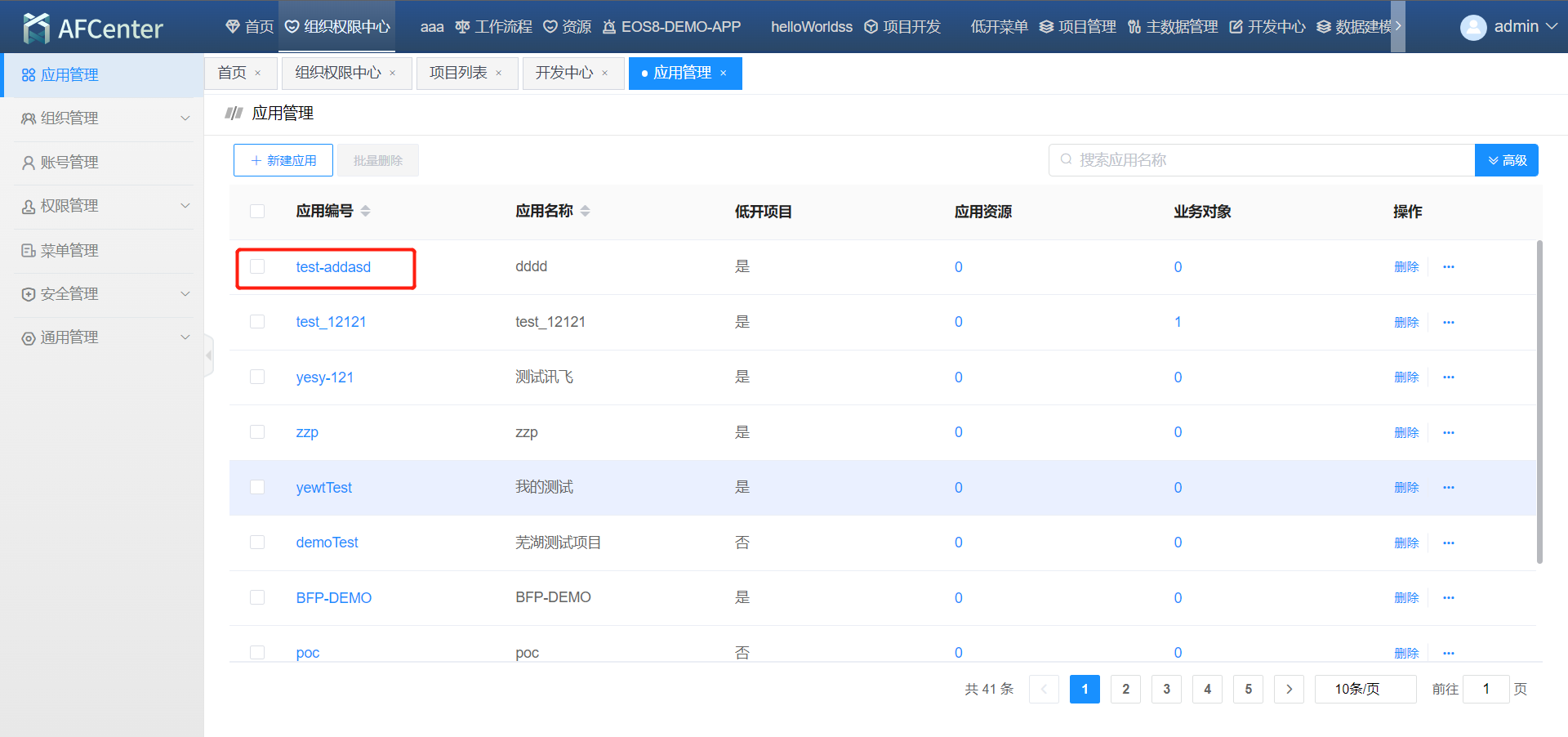Click the 新建应用 button
Screen dimensions: 1568x737
click(283, 160)
